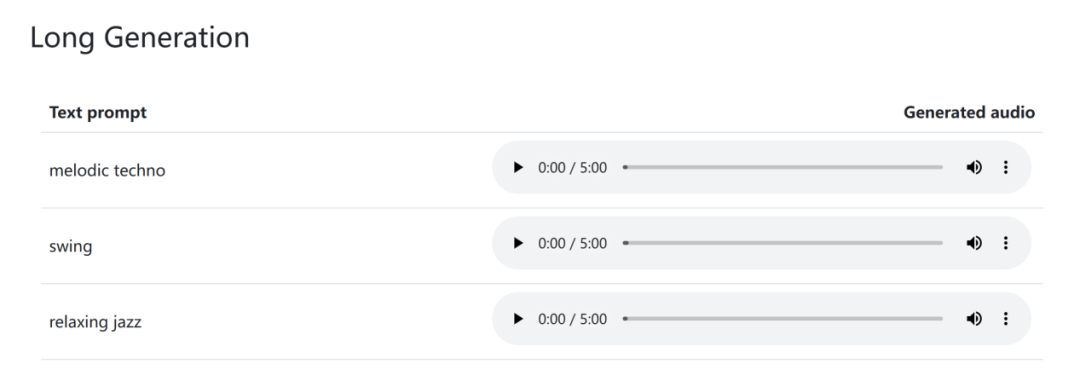Viewport: 1080px width, 387px height.
Task: Click the Generated audio column header
Action: pyautogui.click(x=969, y=112)
